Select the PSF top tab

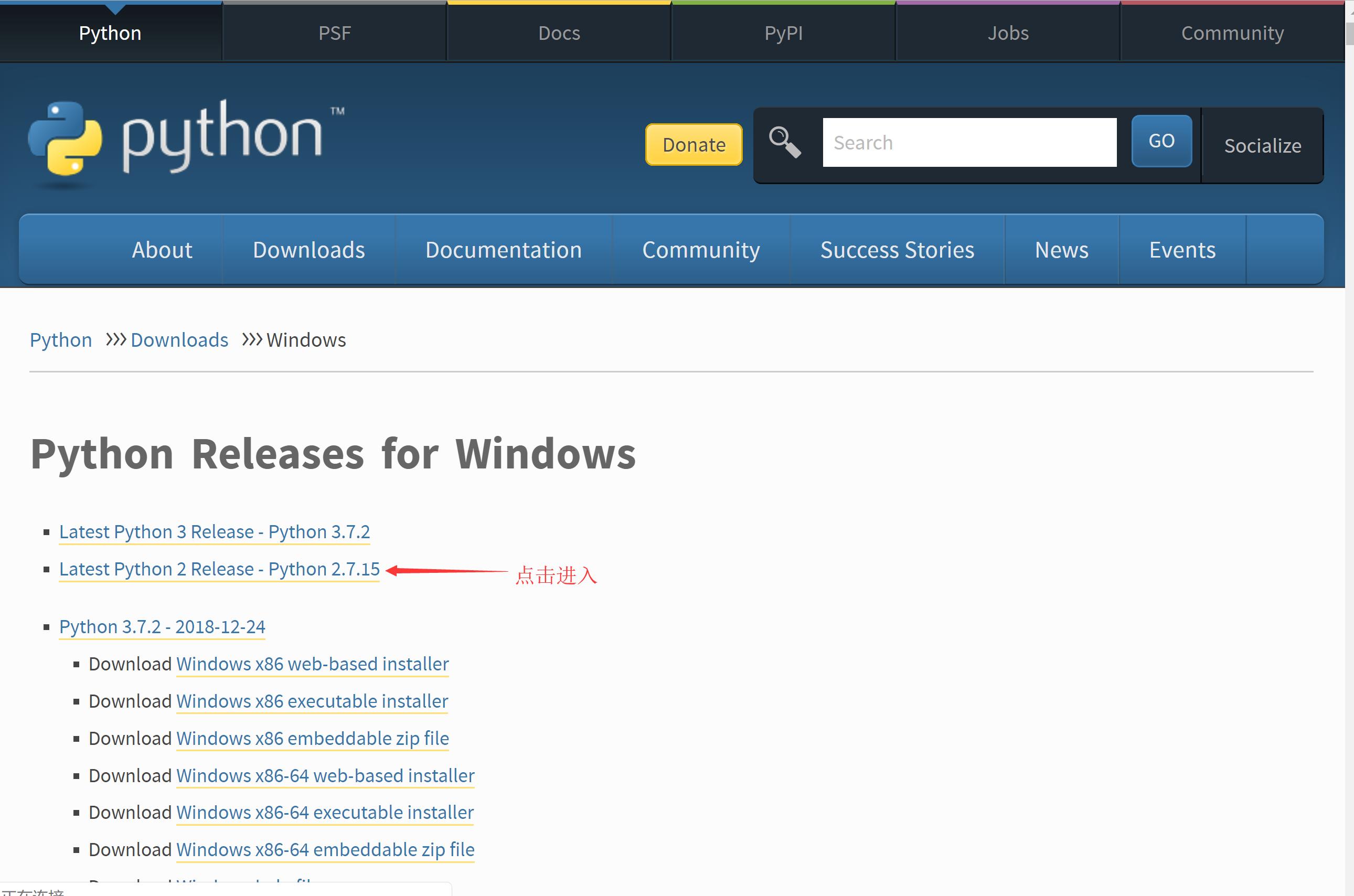(x=334, y=33)
